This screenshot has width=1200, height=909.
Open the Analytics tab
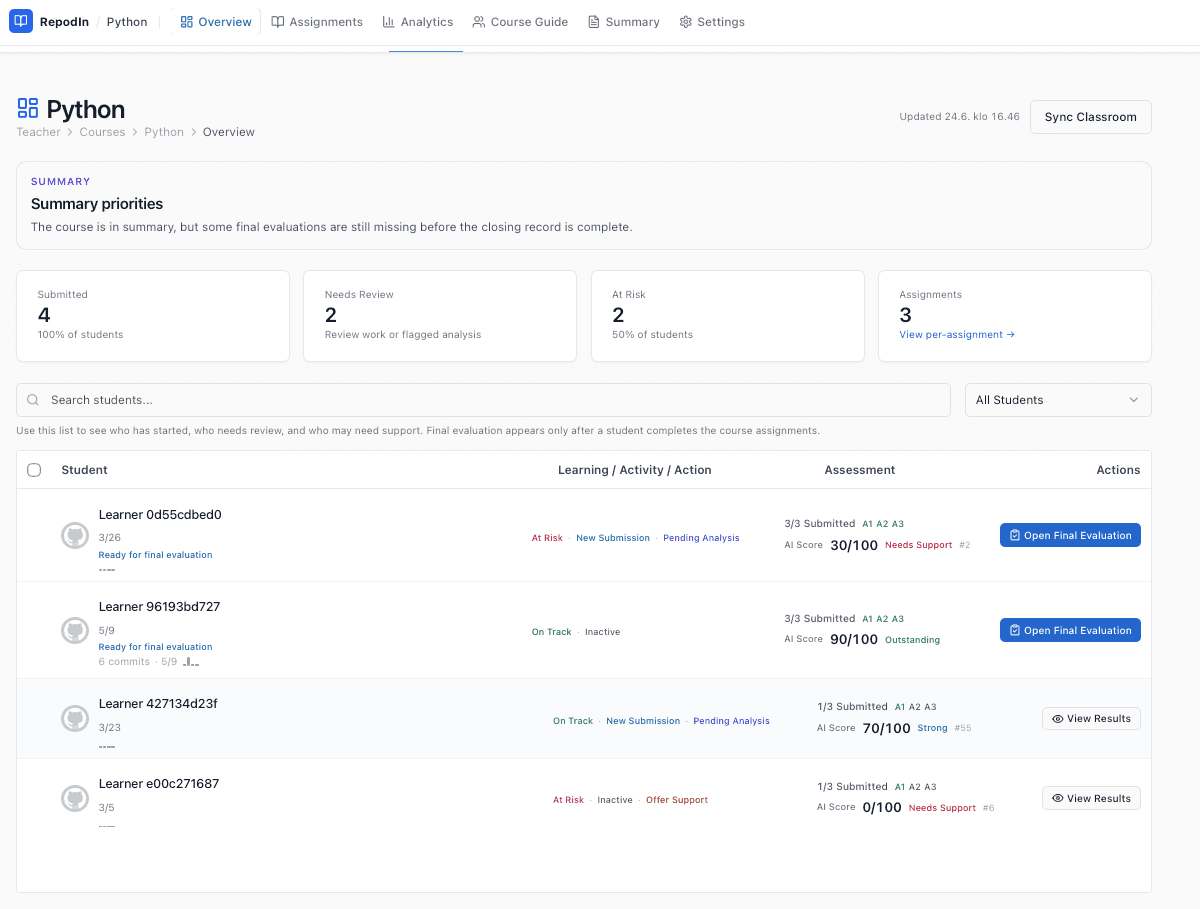click(418, 22)
